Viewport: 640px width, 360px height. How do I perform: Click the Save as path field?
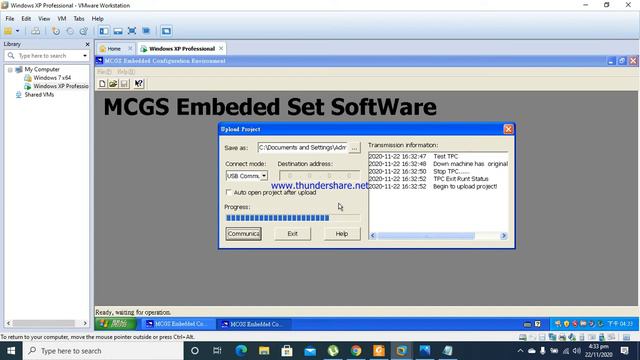(x=302, y=147)
